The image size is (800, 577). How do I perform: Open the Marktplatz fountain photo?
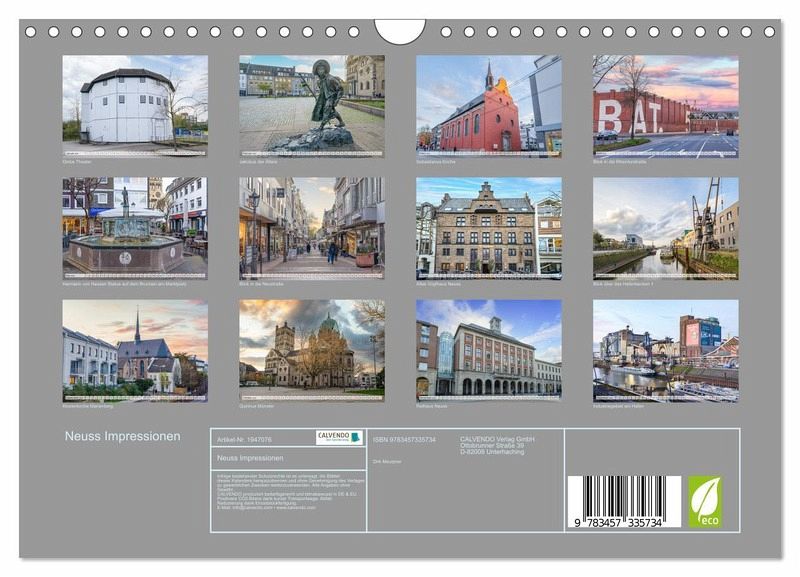click(x=135, y=226)
